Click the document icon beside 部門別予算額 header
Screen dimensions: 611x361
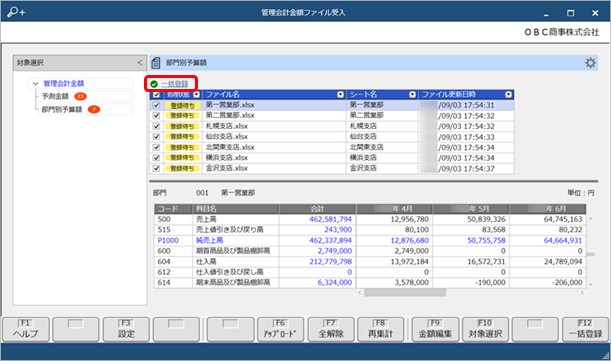pyautogui.click(x=156, y=63)
